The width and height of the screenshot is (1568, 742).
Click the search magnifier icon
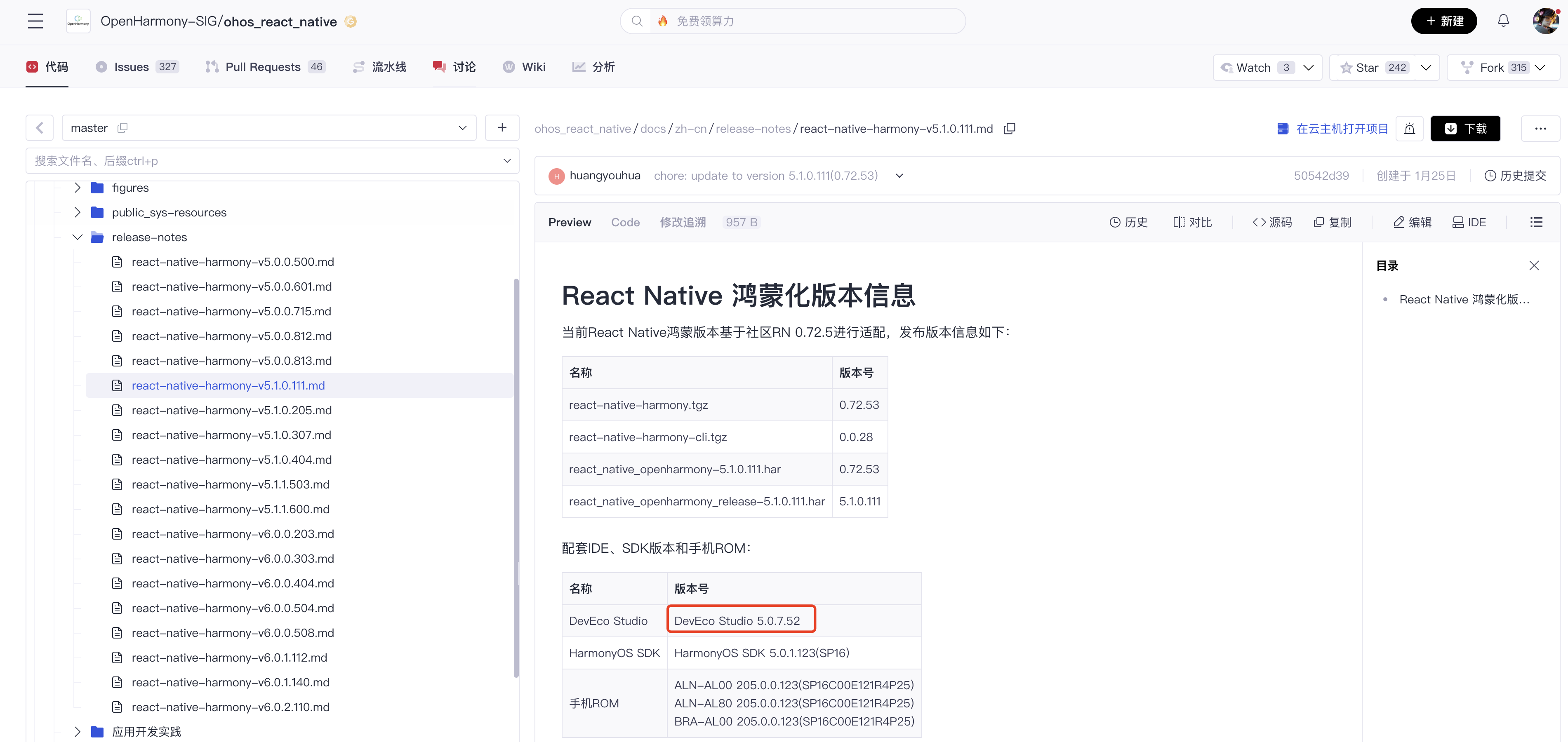coord(637,20)
